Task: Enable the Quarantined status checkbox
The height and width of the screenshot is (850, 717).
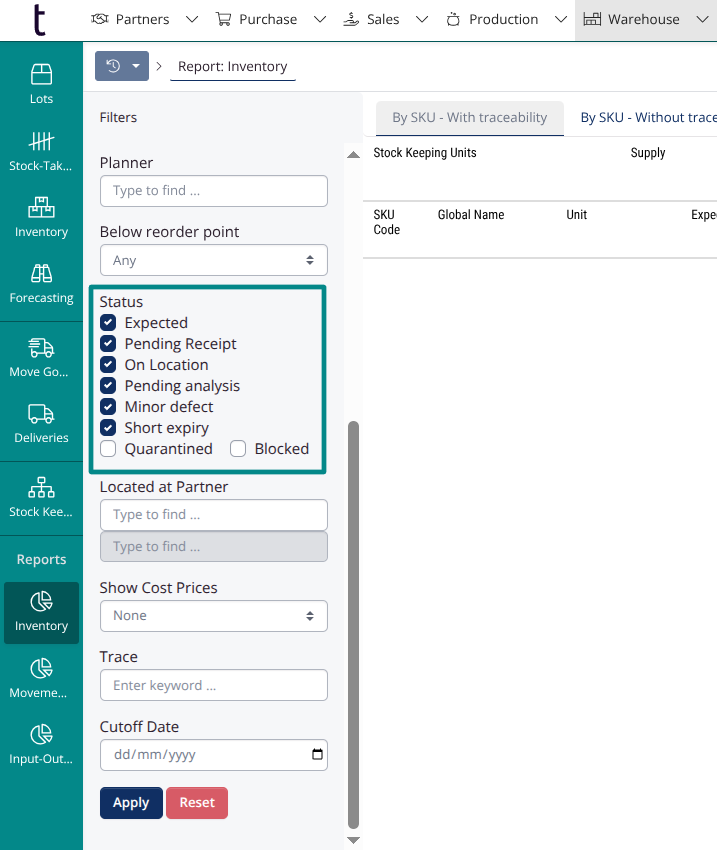Action: [x=108, y=449]
